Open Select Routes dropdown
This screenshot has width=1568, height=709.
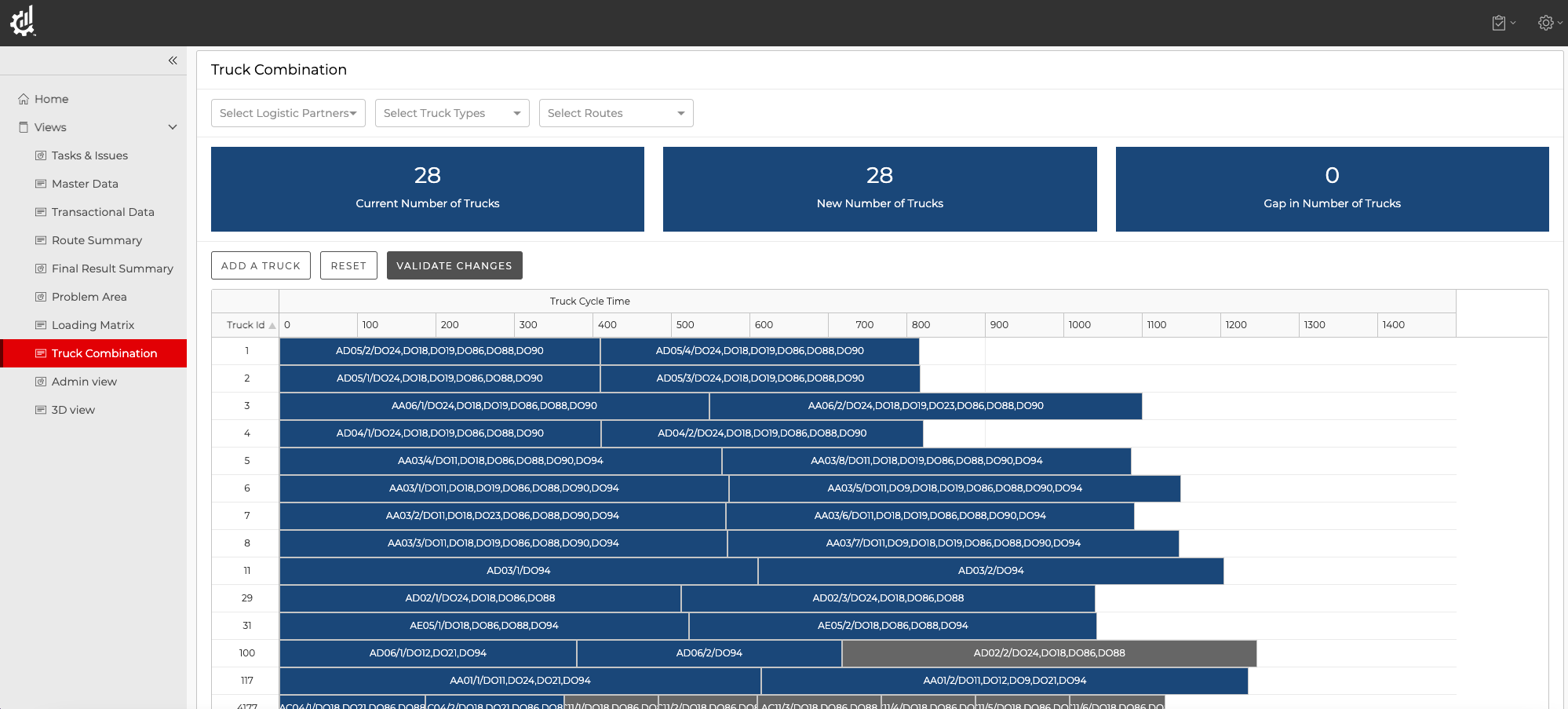click(616, 113)
